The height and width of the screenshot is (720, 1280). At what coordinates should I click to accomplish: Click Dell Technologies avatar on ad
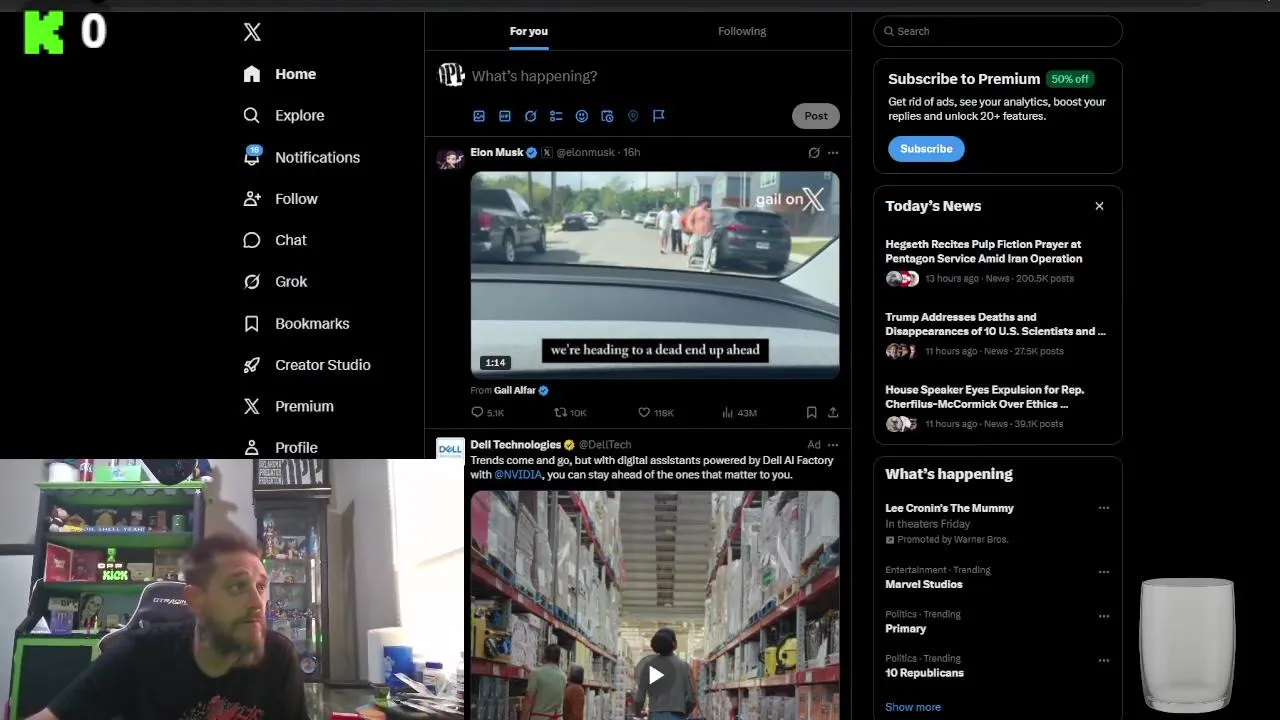click(x=450, y=448)
